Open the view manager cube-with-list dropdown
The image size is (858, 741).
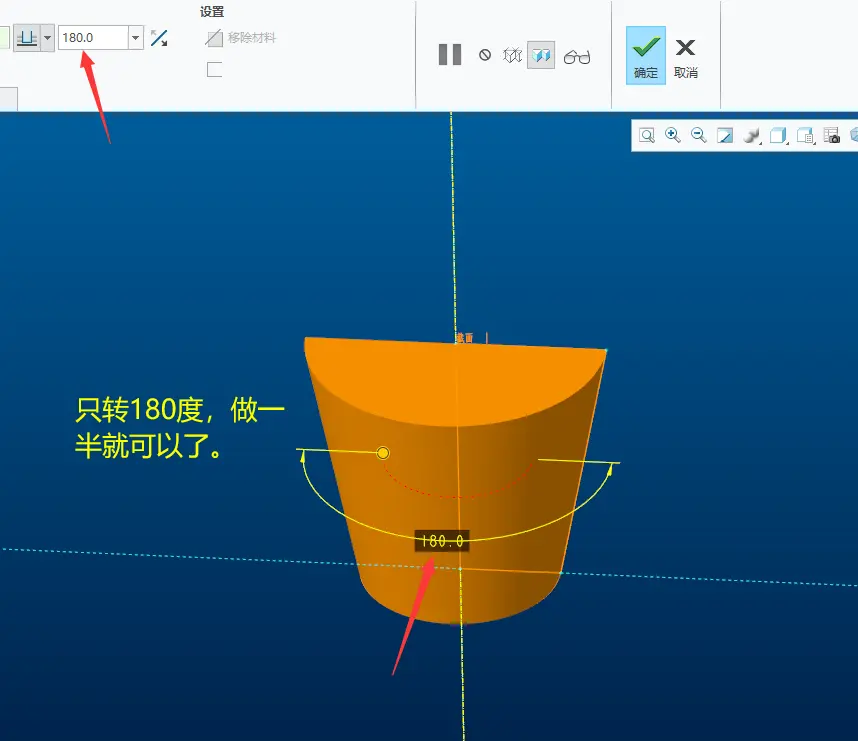[x=805, y=136]
